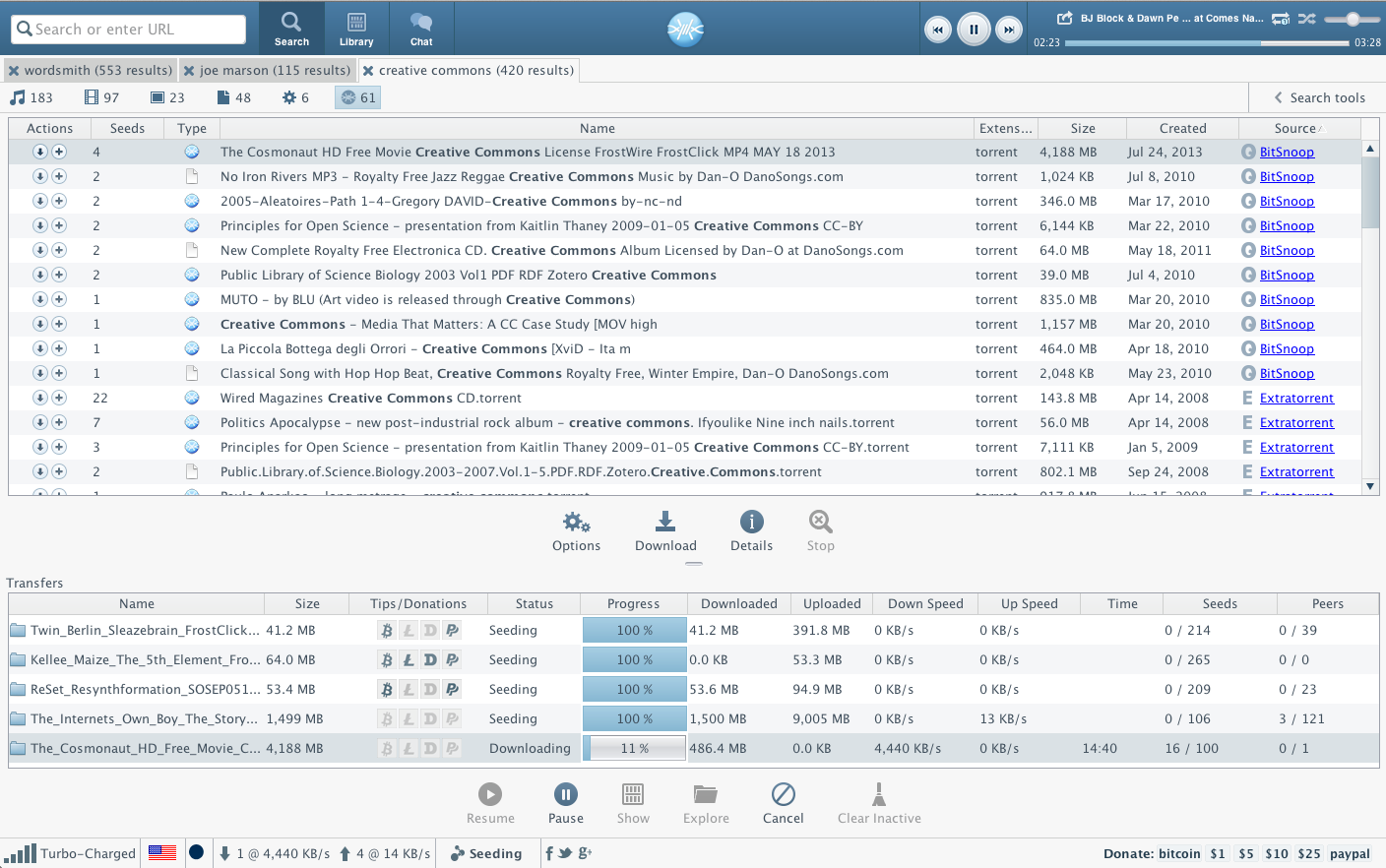Toggle shuffle playback mode
The height and width of the screenshot is (868, 1386).
click(x=1306, y=18)
